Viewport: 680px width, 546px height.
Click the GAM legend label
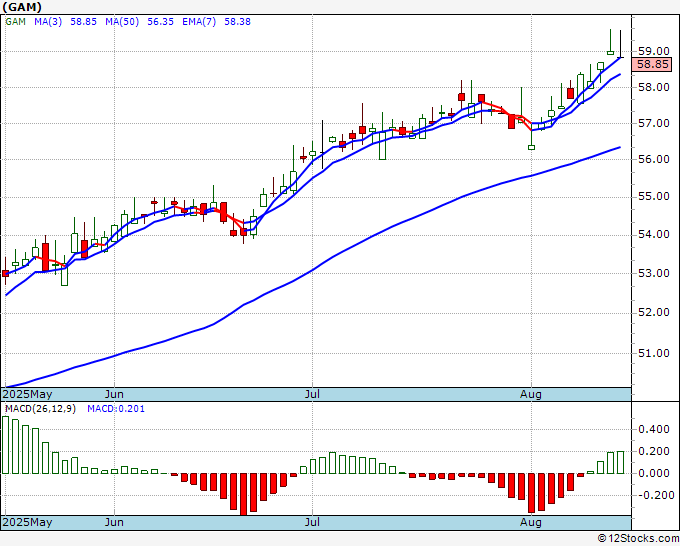tap(16, 22)
